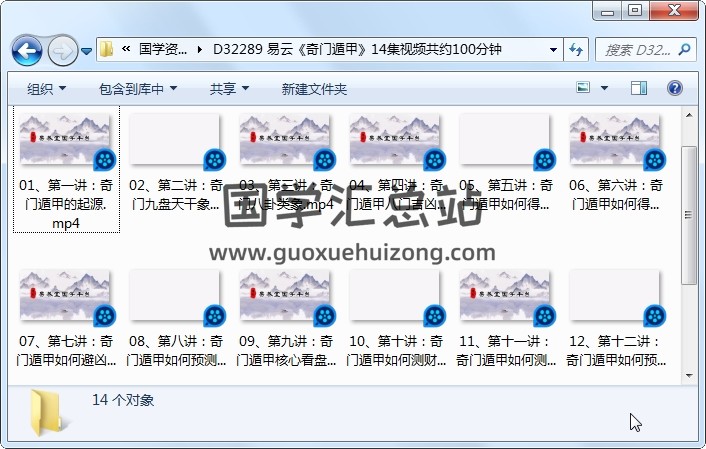Click file name 11、第十一讲：奇门遁甲如何测...

pyautogui.click(x=506, y=350)
